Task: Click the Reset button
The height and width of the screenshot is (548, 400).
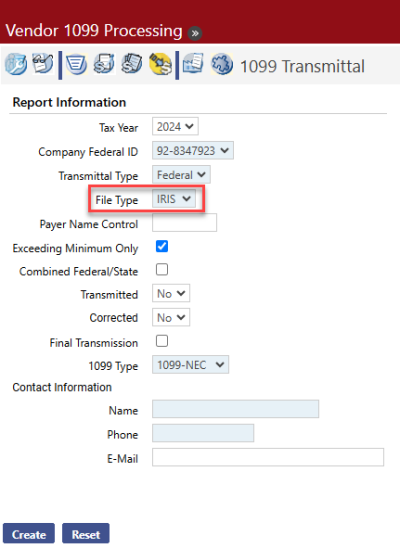Action: (86, 534)
